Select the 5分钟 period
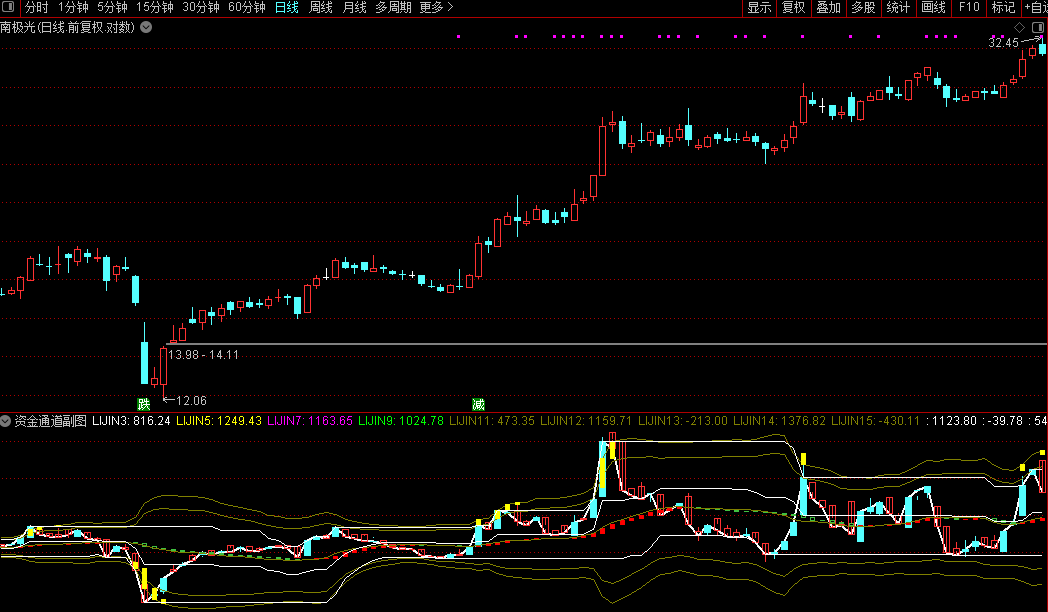 (112, 8)
